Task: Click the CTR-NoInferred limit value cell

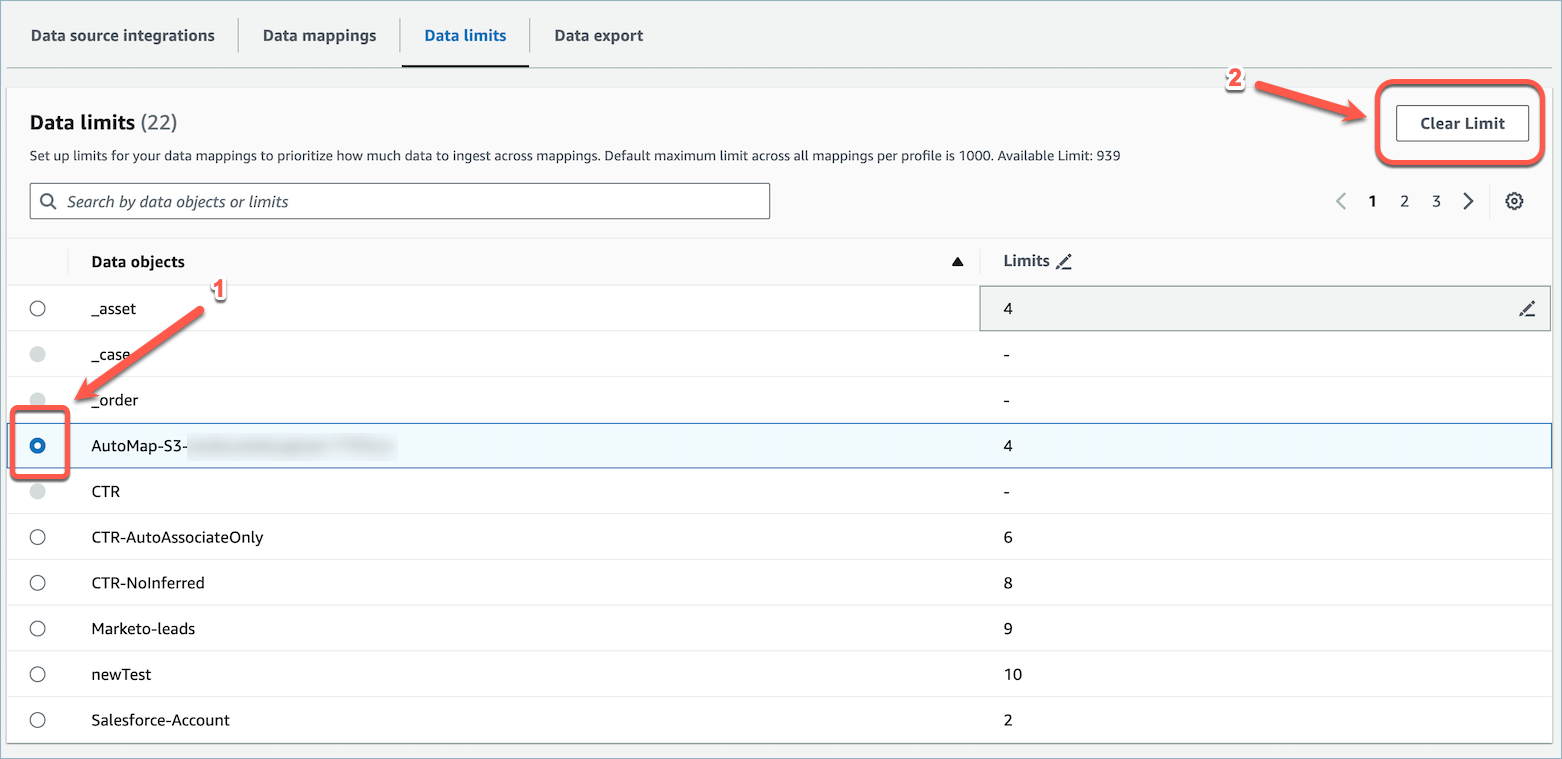Action: pyautogui.click(x=1008, y=583)
